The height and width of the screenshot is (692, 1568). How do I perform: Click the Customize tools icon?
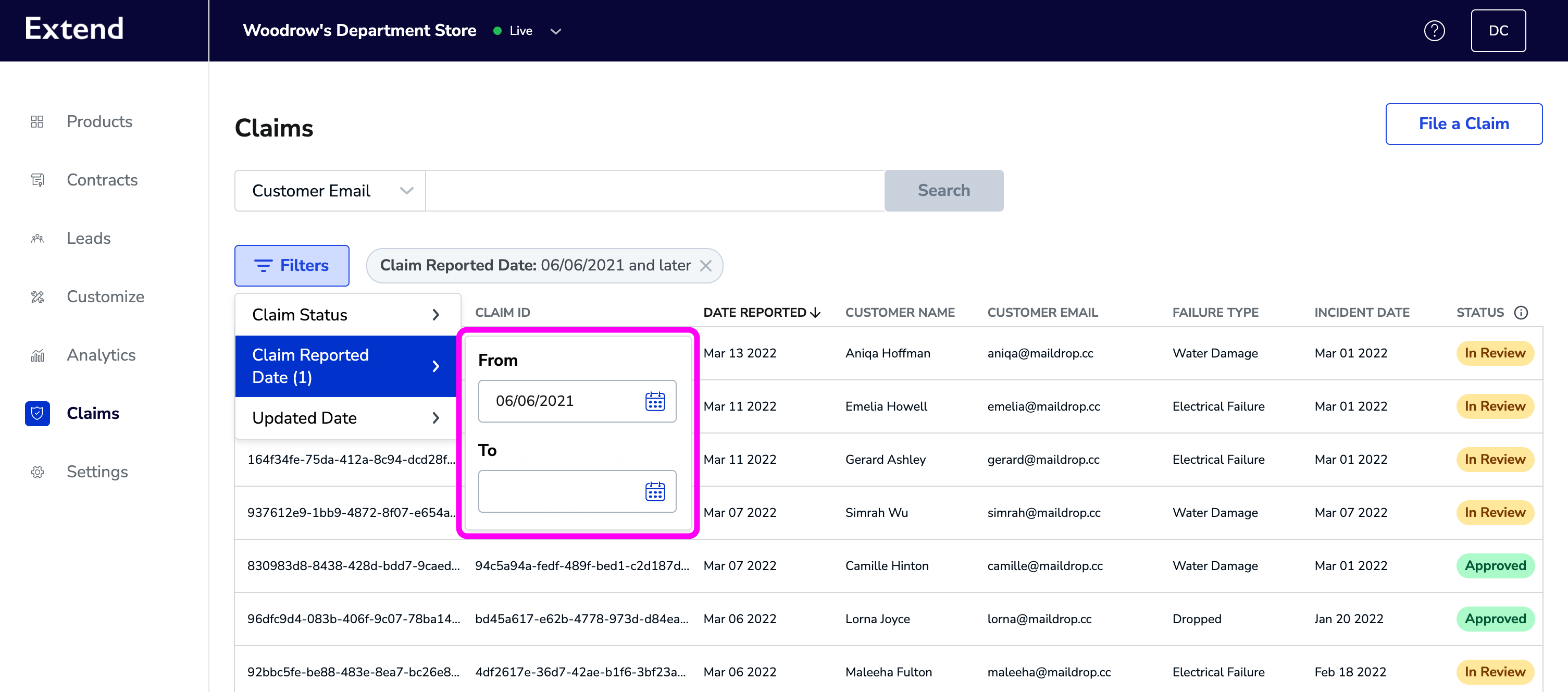(x=37, y=297)
